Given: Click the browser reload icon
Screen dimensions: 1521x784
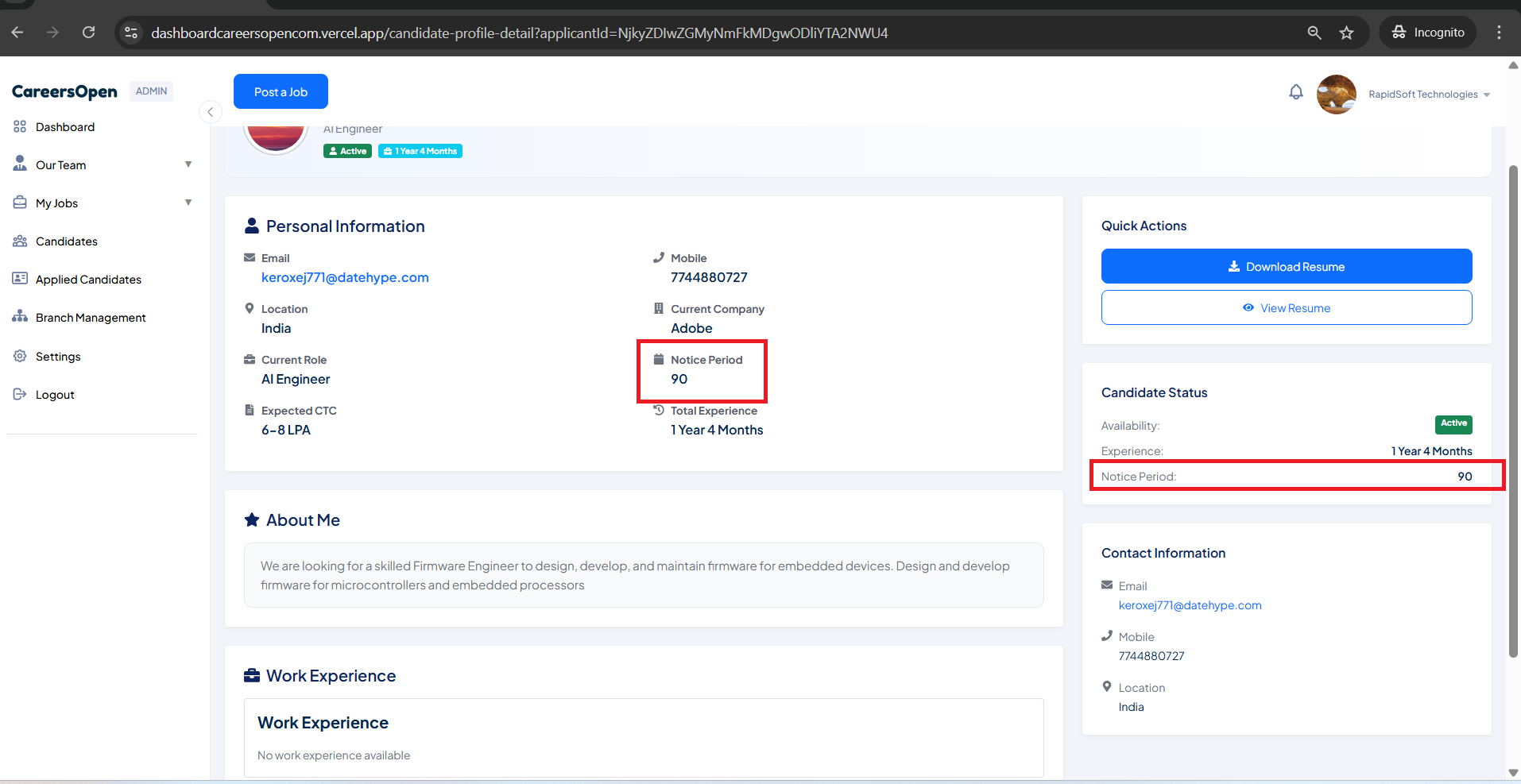Looking at the screenshot, I should pos(88,33).
